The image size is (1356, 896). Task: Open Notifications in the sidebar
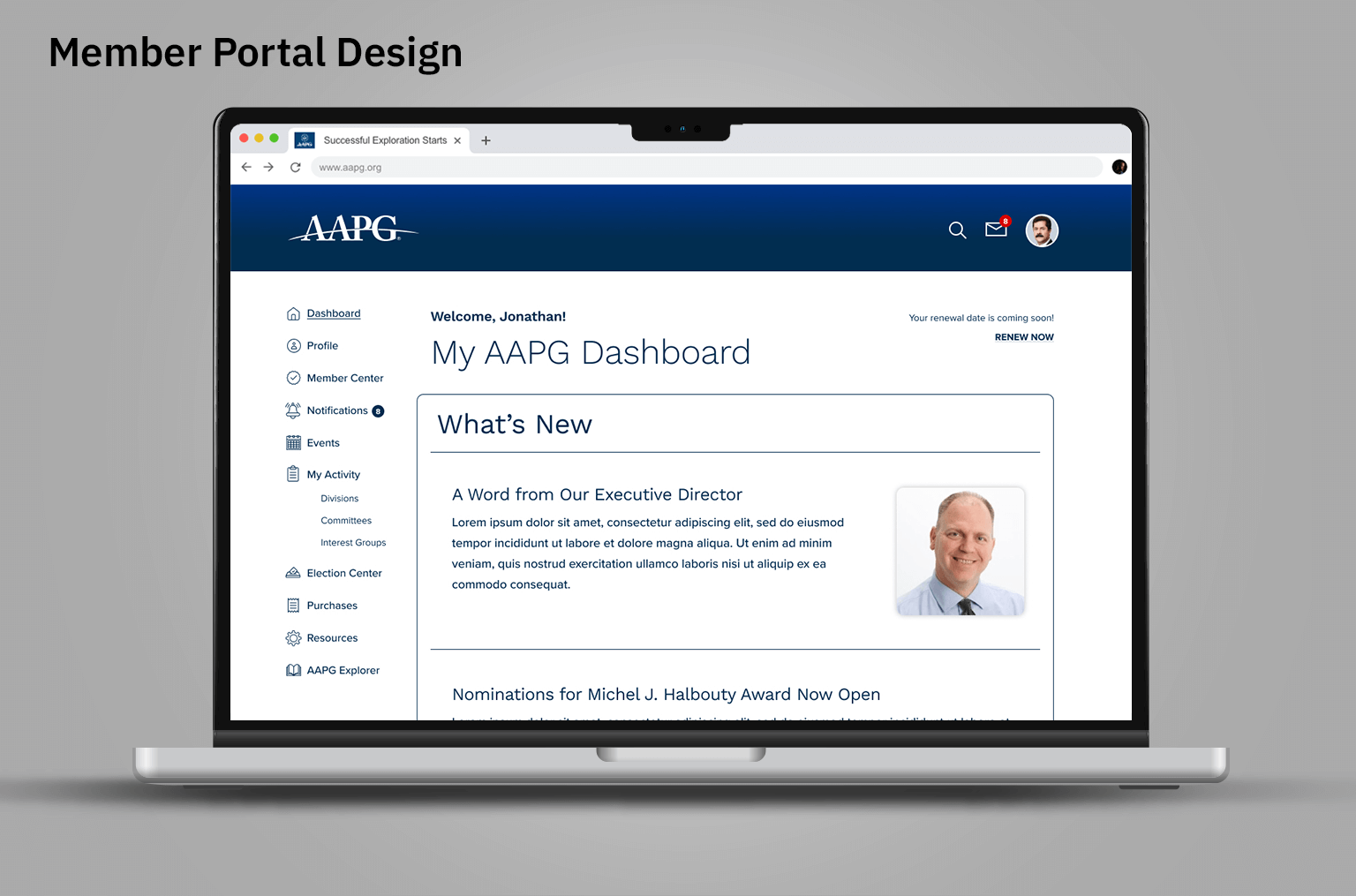pos(337,410)
